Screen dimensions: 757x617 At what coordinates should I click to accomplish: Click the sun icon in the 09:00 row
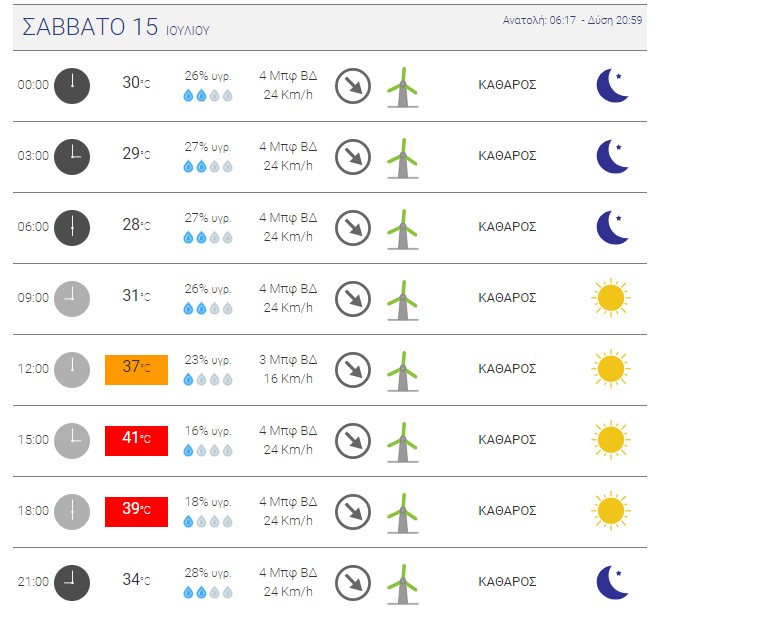pyautogui.click(x=611, y=298)
